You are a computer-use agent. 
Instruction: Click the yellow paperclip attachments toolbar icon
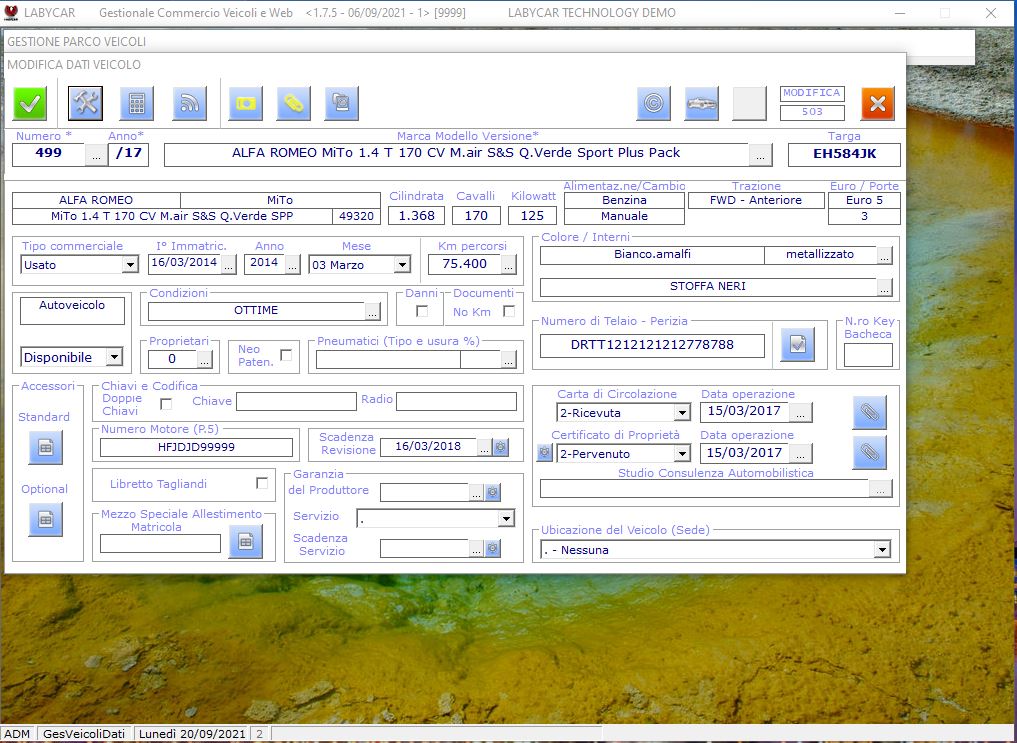point(293,103)
